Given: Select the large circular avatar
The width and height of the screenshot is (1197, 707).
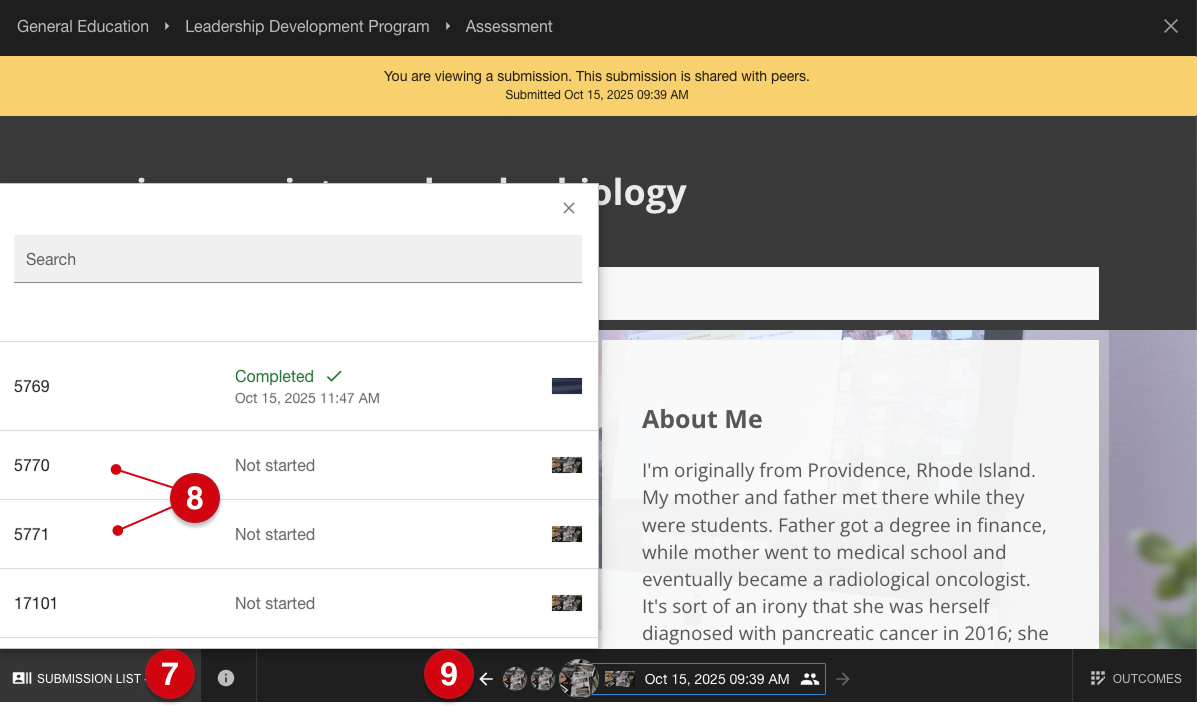Looking at the screenshot, I should 578,678.
